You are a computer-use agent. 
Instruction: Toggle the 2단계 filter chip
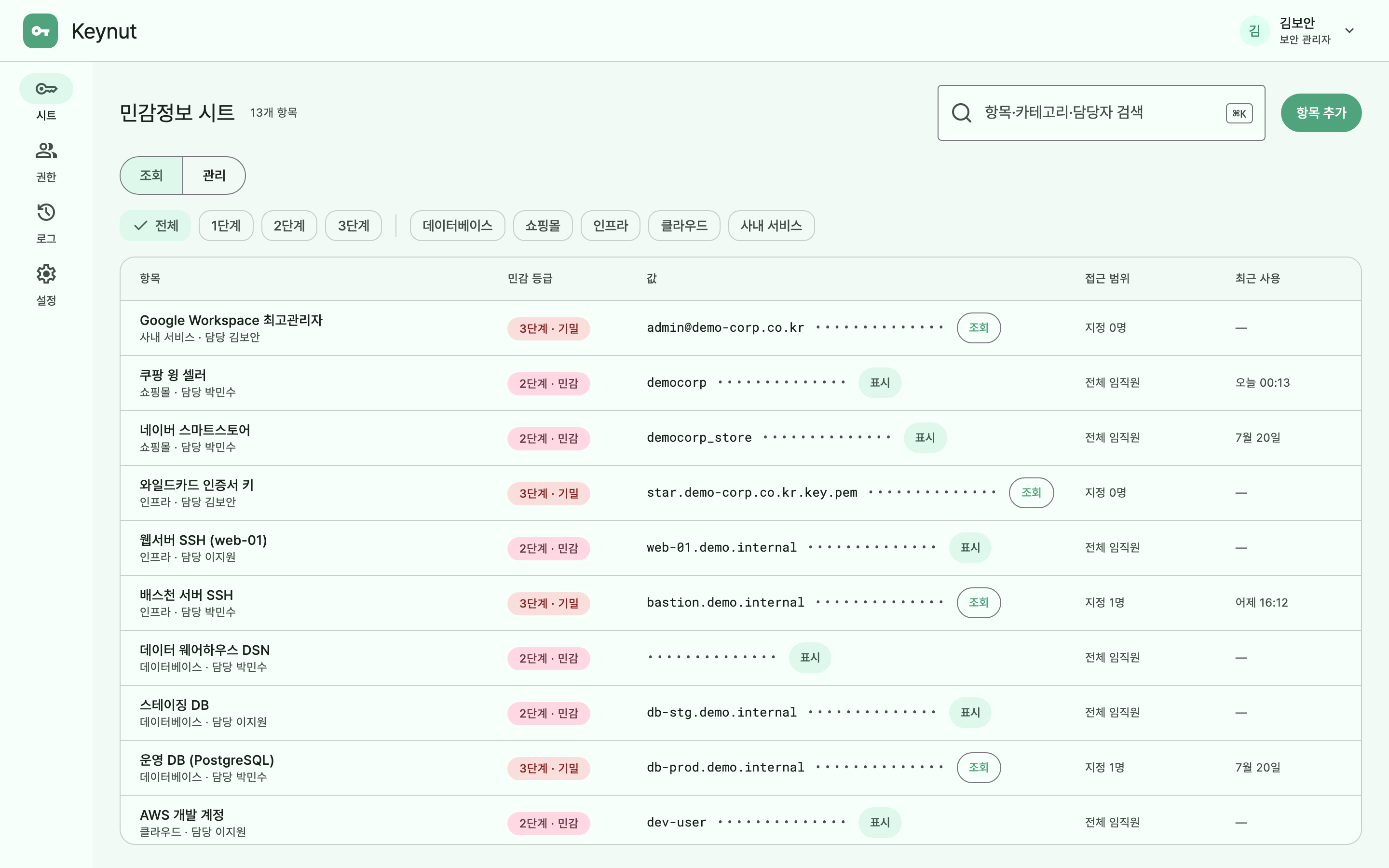click(289, 226)
